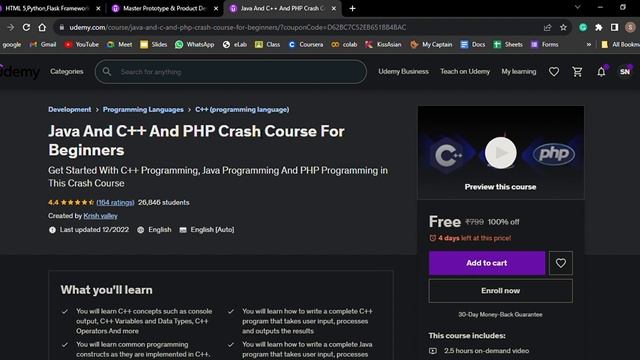Focus the Search for anything field

point(231,72)
